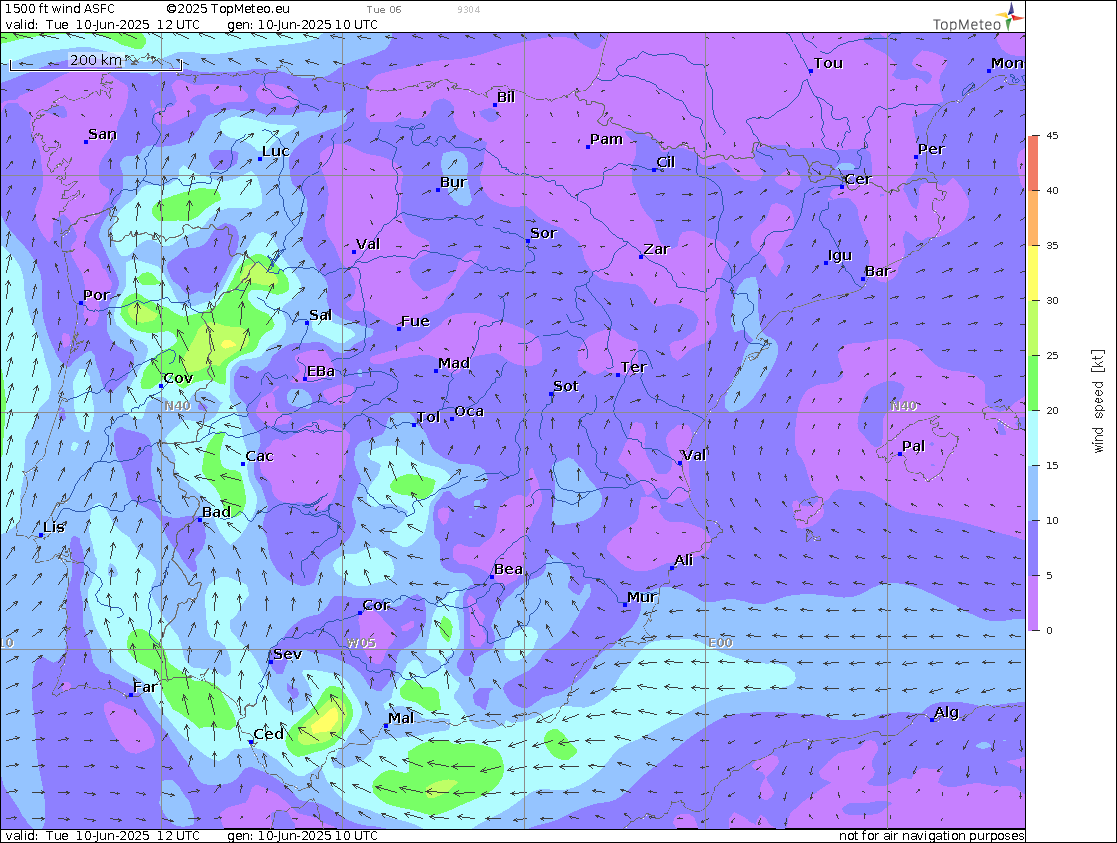Click the TopMeteo compass logo
This screenshot has height=843, width=1117.
(x=1012, y=16)
